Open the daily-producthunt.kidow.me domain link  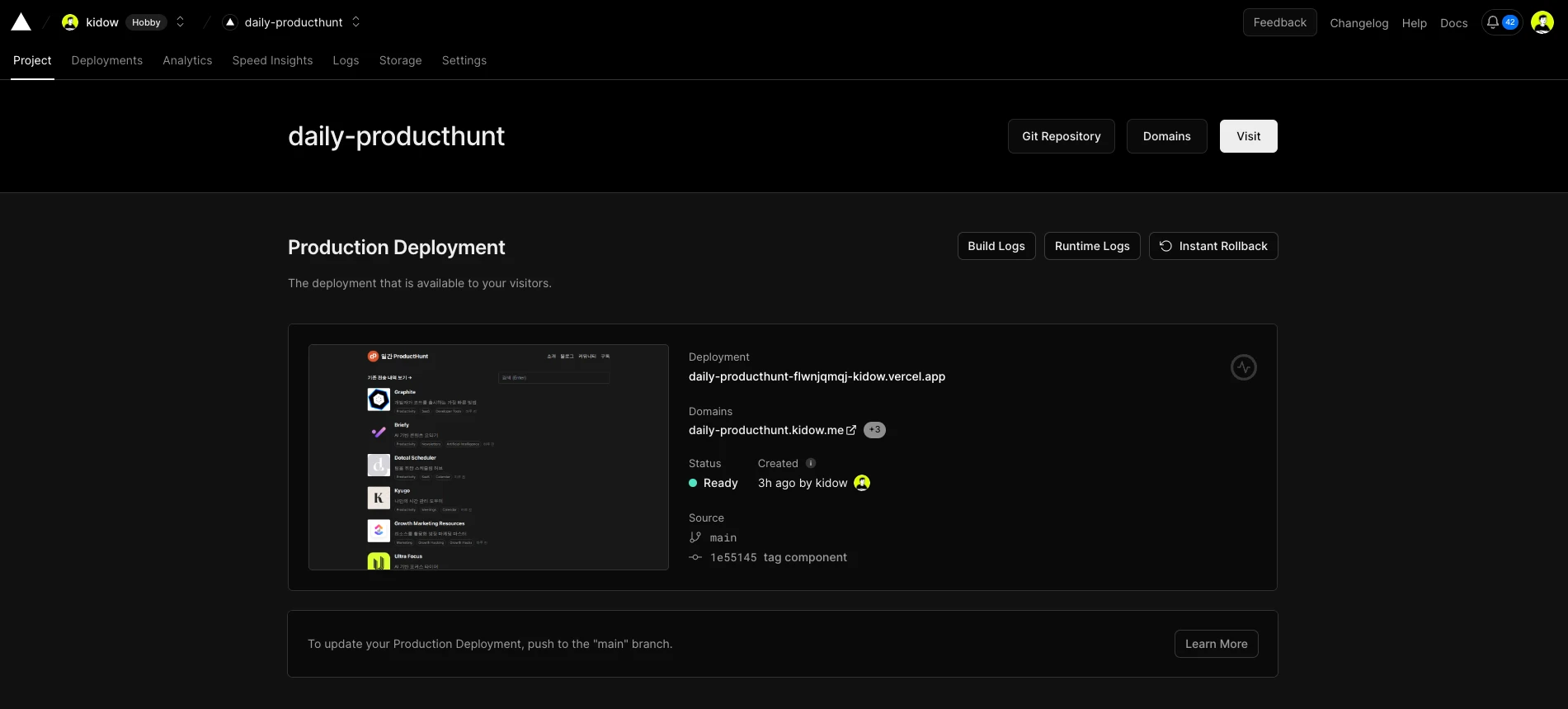point(766,430)
